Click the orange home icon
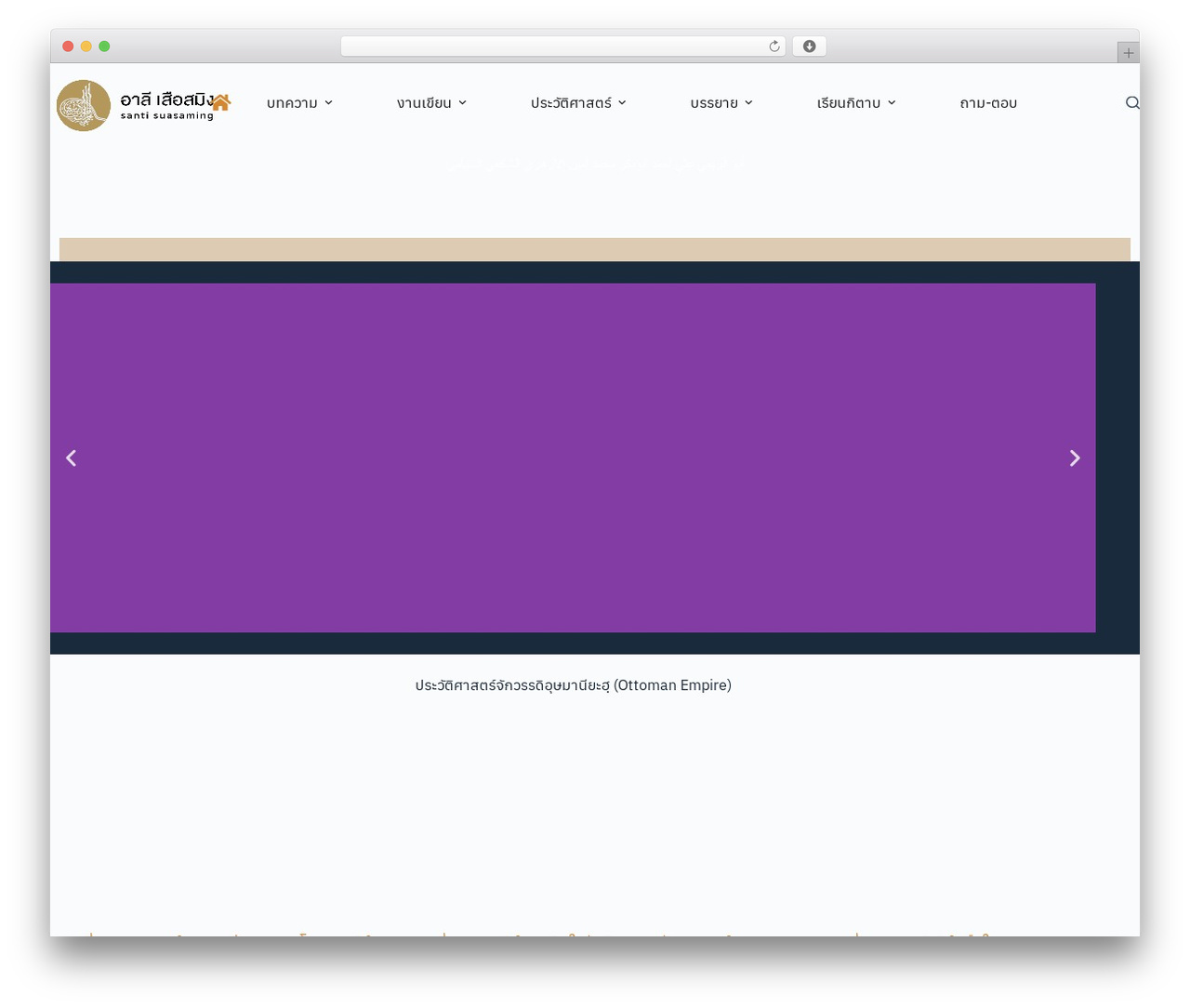 221,102
